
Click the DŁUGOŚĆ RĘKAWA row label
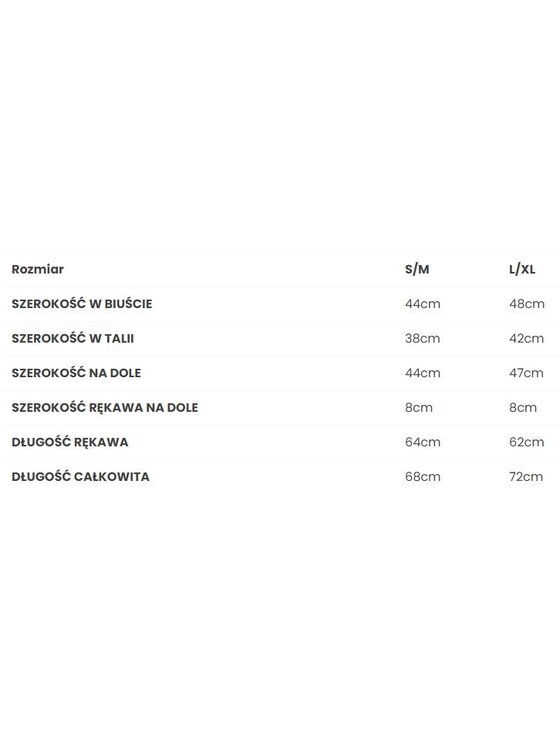click(x=70, y=442)
